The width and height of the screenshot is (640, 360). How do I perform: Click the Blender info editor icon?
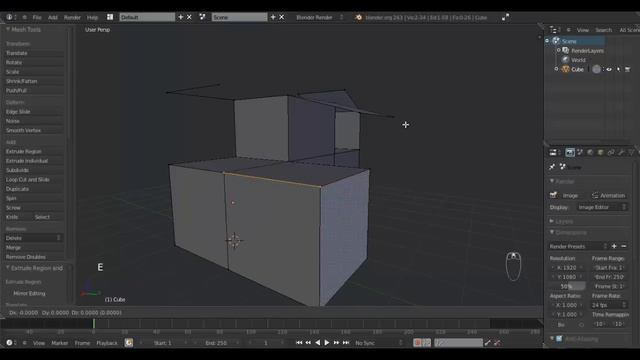9,17
